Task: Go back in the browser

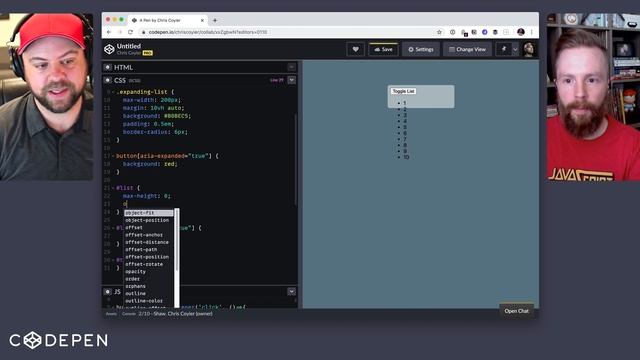Action: click(x=109, y=32)
